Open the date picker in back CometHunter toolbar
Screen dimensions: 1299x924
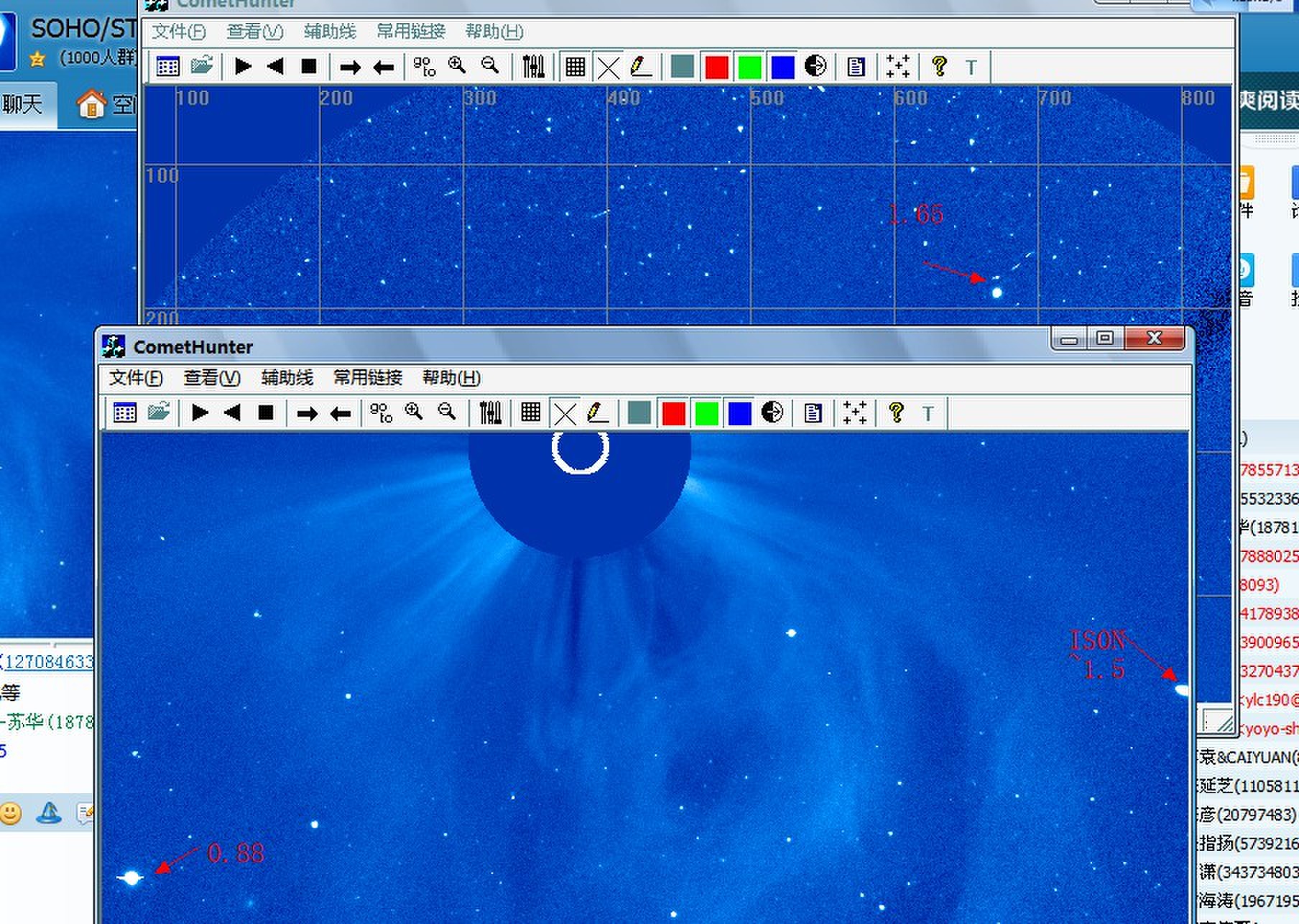(168, 67)
